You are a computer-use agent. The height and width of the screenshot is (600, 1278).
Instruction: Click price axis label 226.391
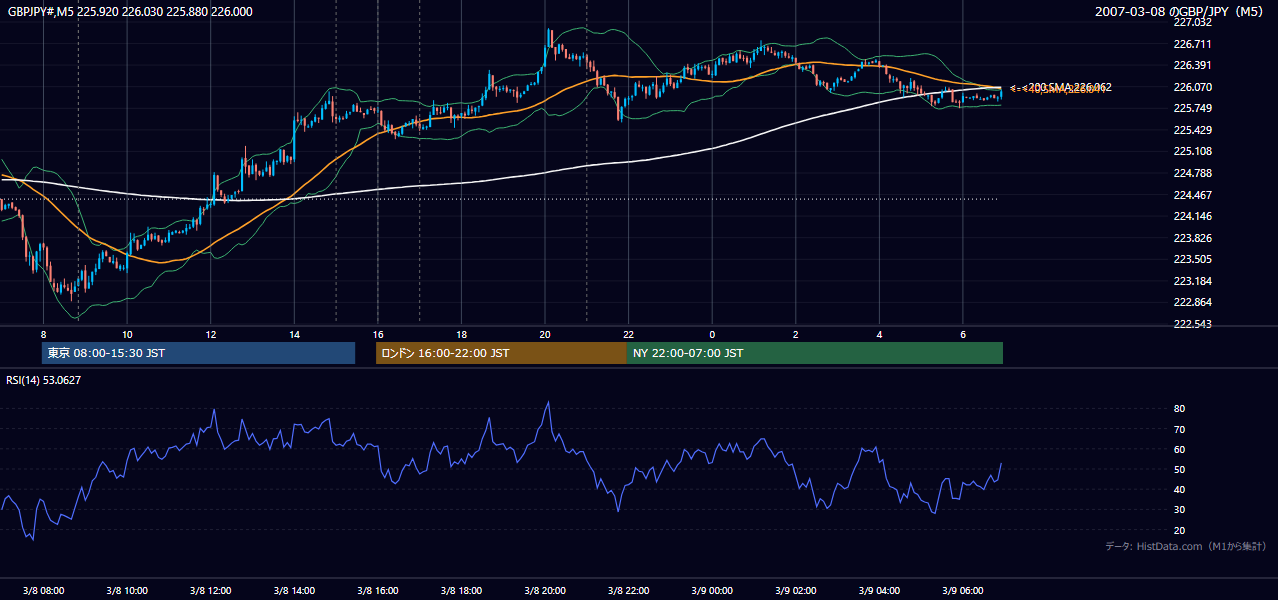coord(1191,65)
